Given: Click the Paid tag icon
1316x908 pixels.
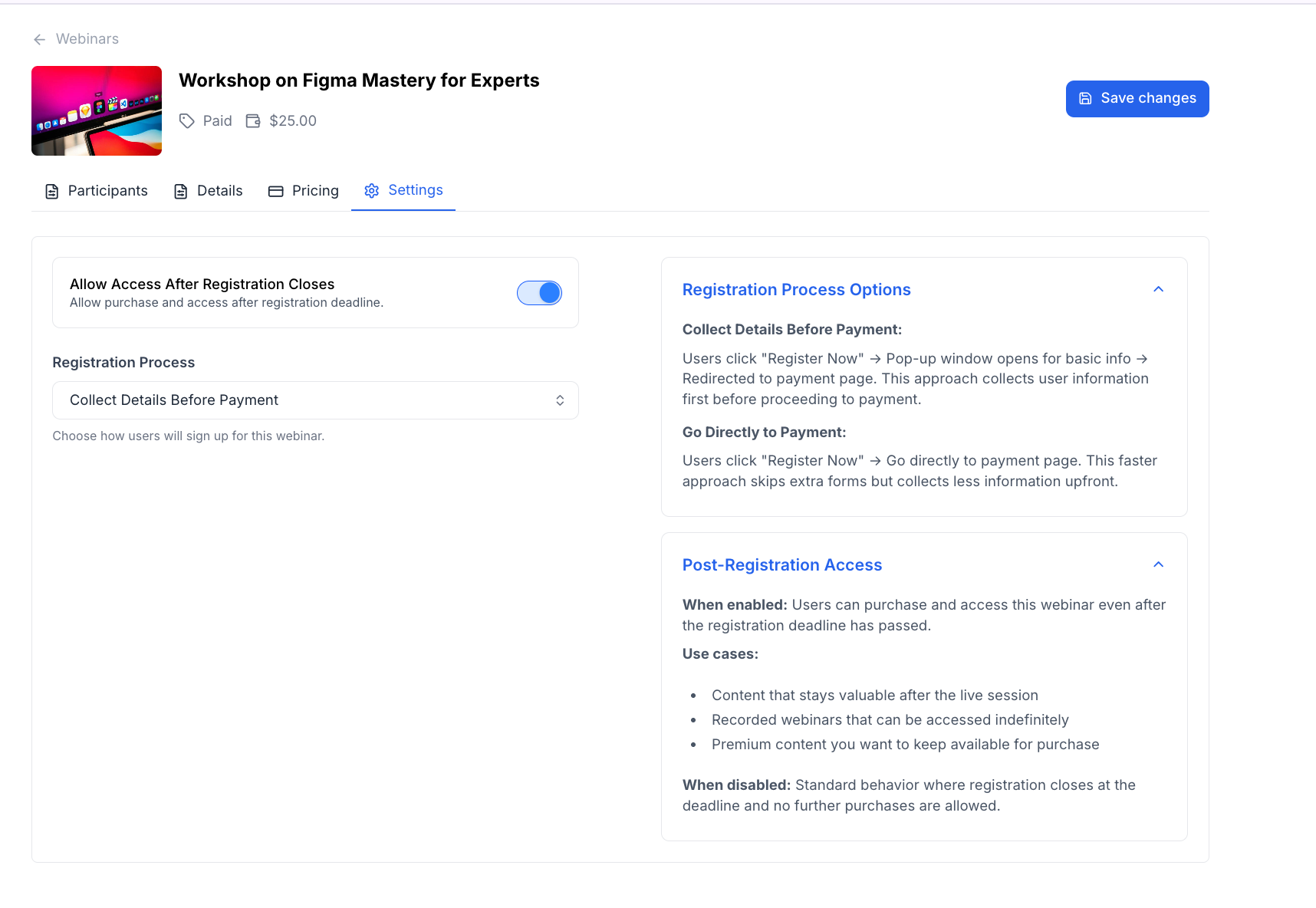Looking at the screenshot, I should (187, 120).
